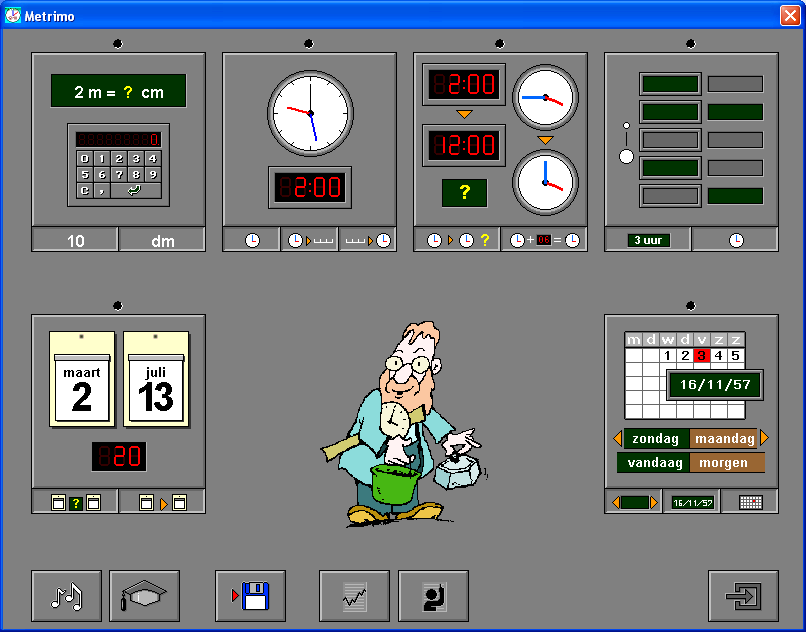Select highlighted red day 3 in the calendar

tap(702, 355)
